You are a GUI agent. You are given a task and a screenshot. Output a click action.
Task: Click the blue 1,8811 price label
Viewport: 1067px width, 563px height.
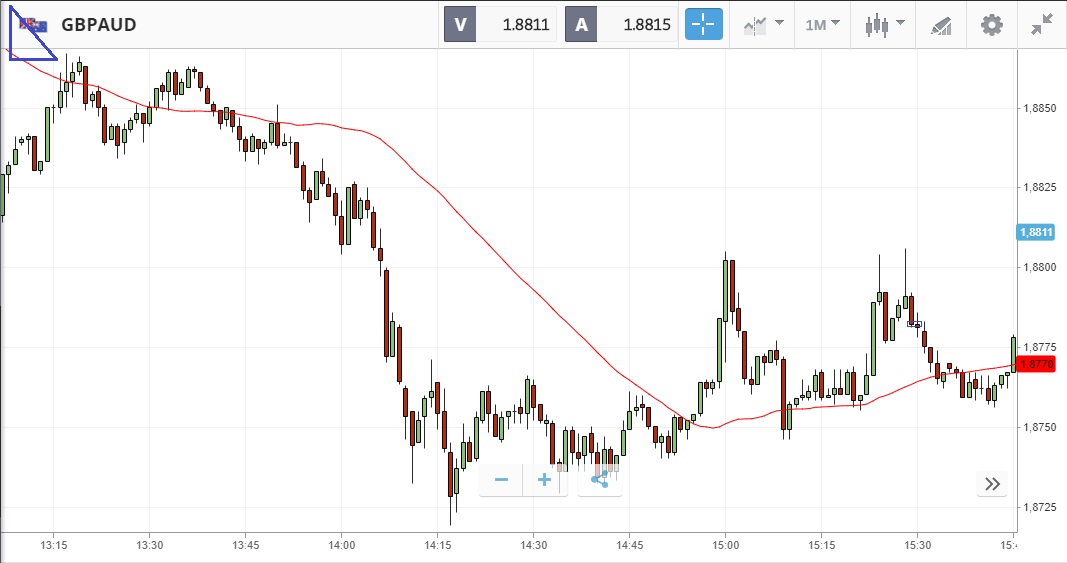[x=1036, y=232]
